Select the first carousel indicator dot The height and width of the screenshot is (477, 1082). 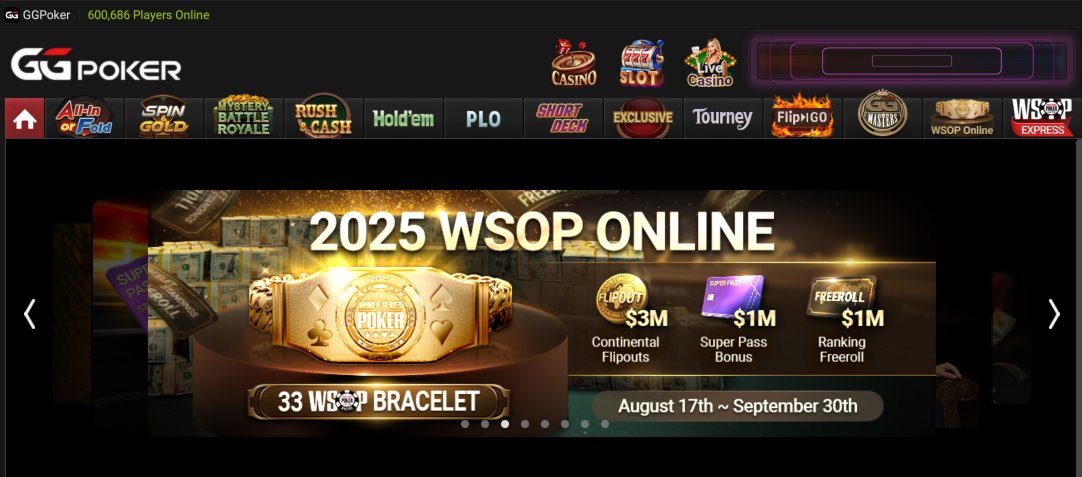click(465, 424)
